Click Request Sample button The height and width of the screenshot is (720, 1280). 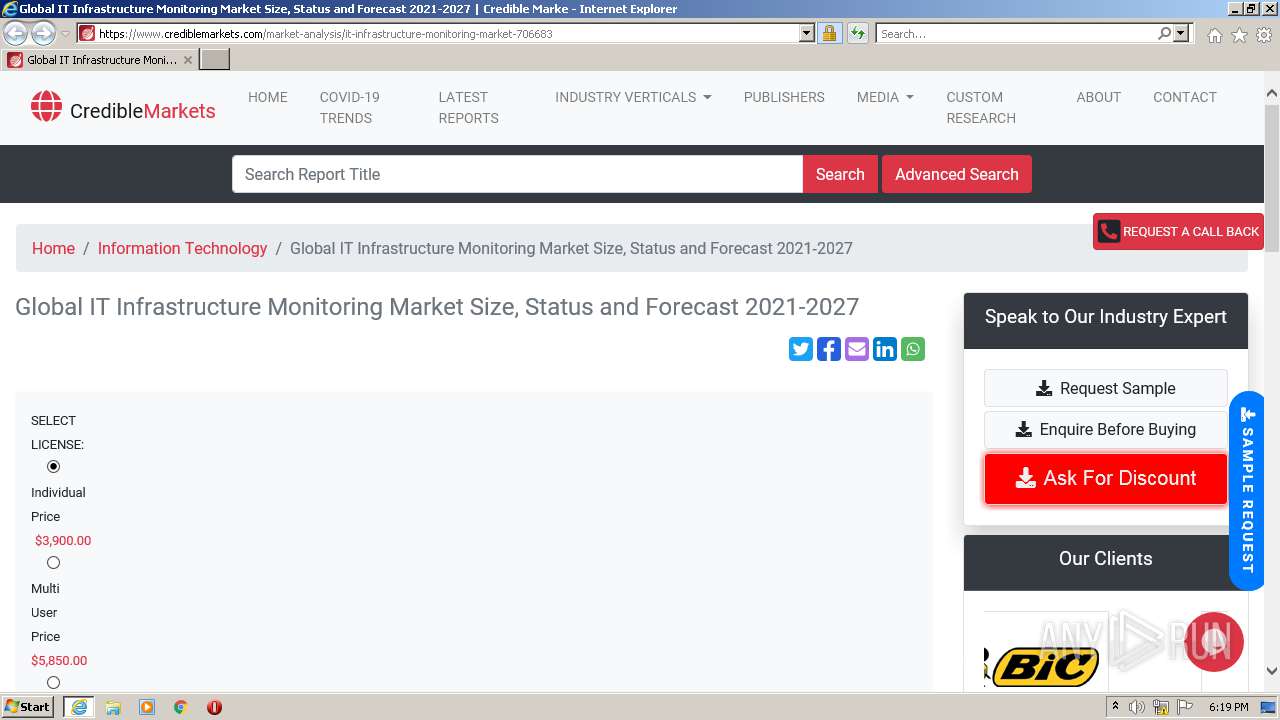1105,388
